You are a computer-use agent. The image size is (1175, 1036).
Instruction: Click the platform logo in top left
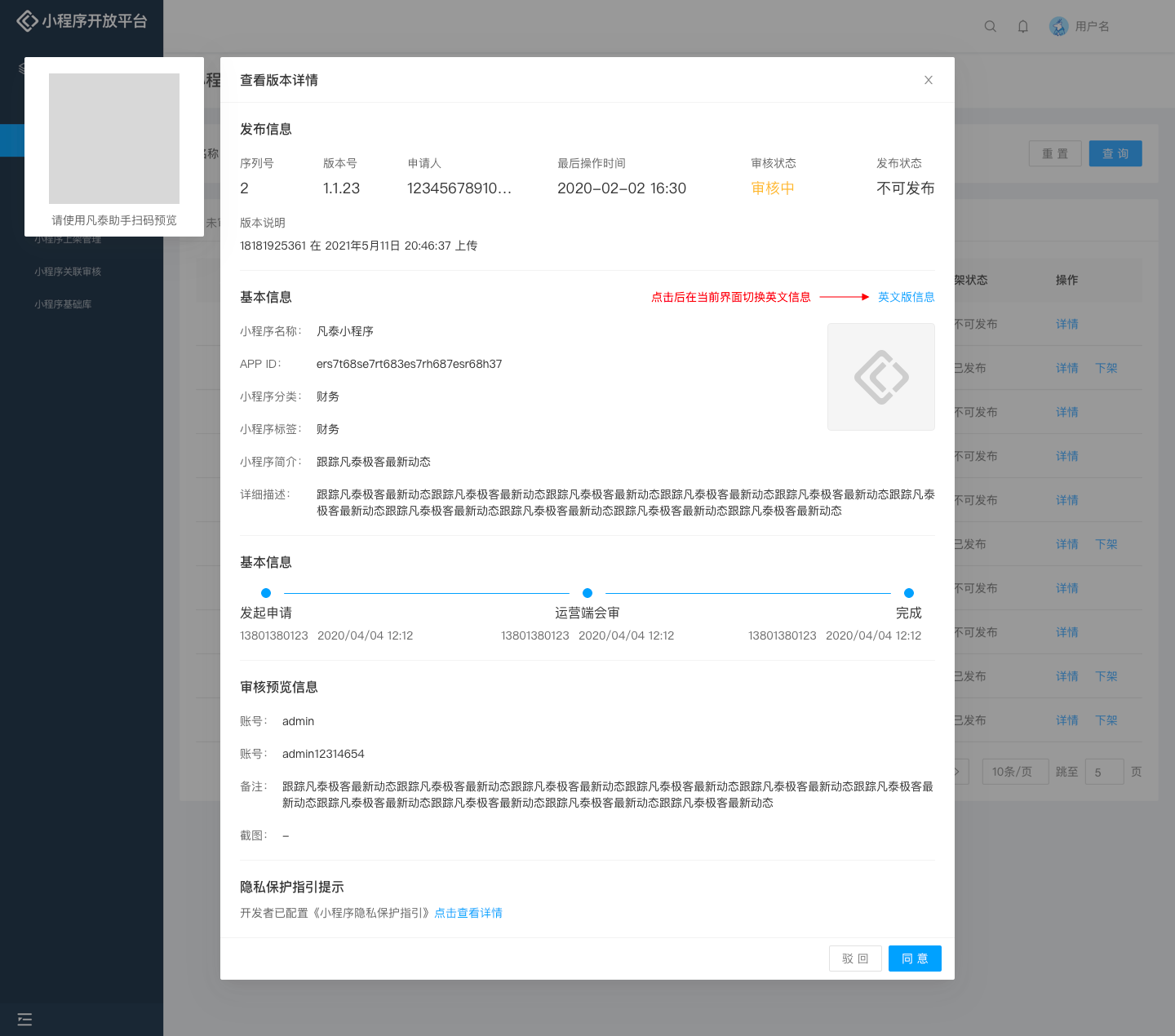28,21
